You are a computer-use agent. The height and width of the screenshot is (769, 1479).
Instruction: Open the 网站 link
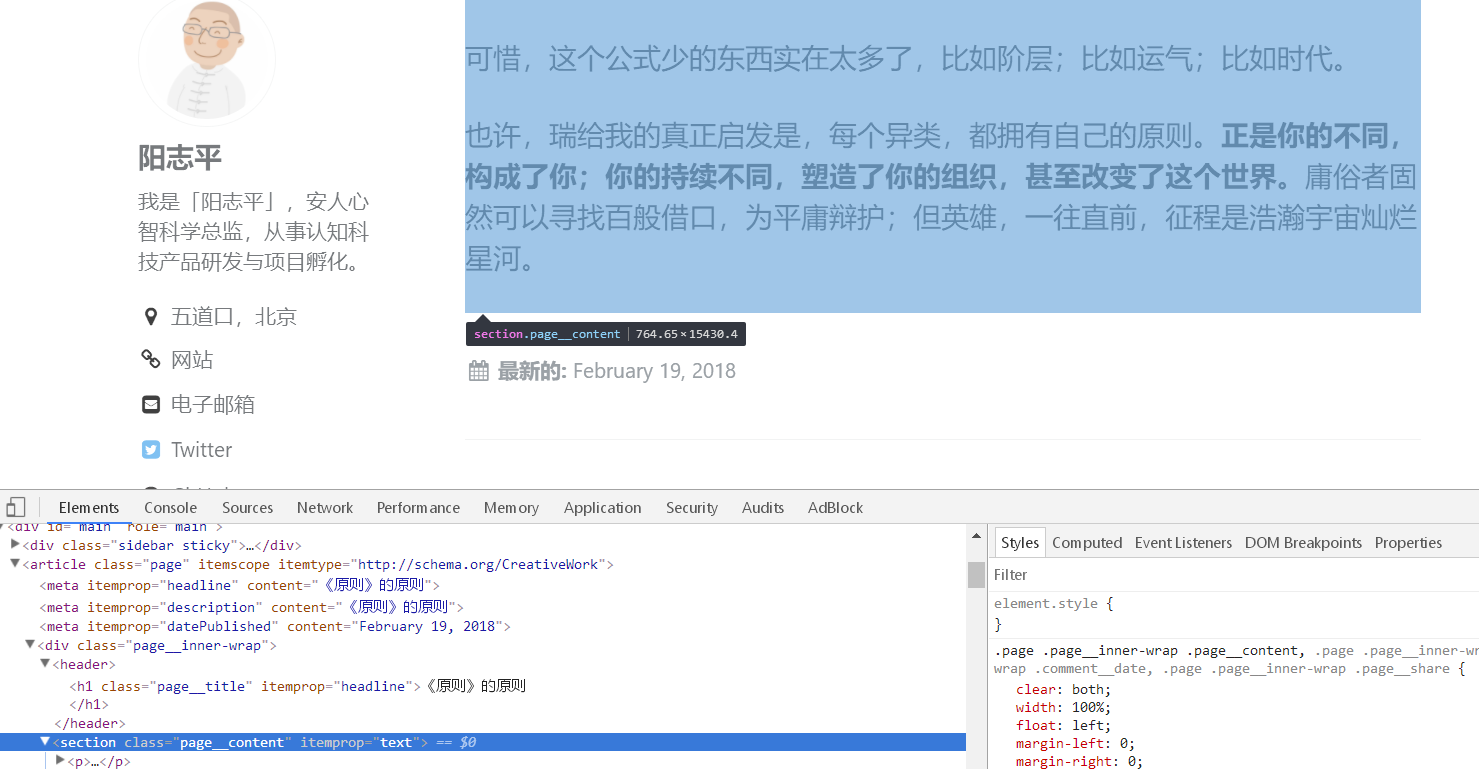(x=192, y=360)
